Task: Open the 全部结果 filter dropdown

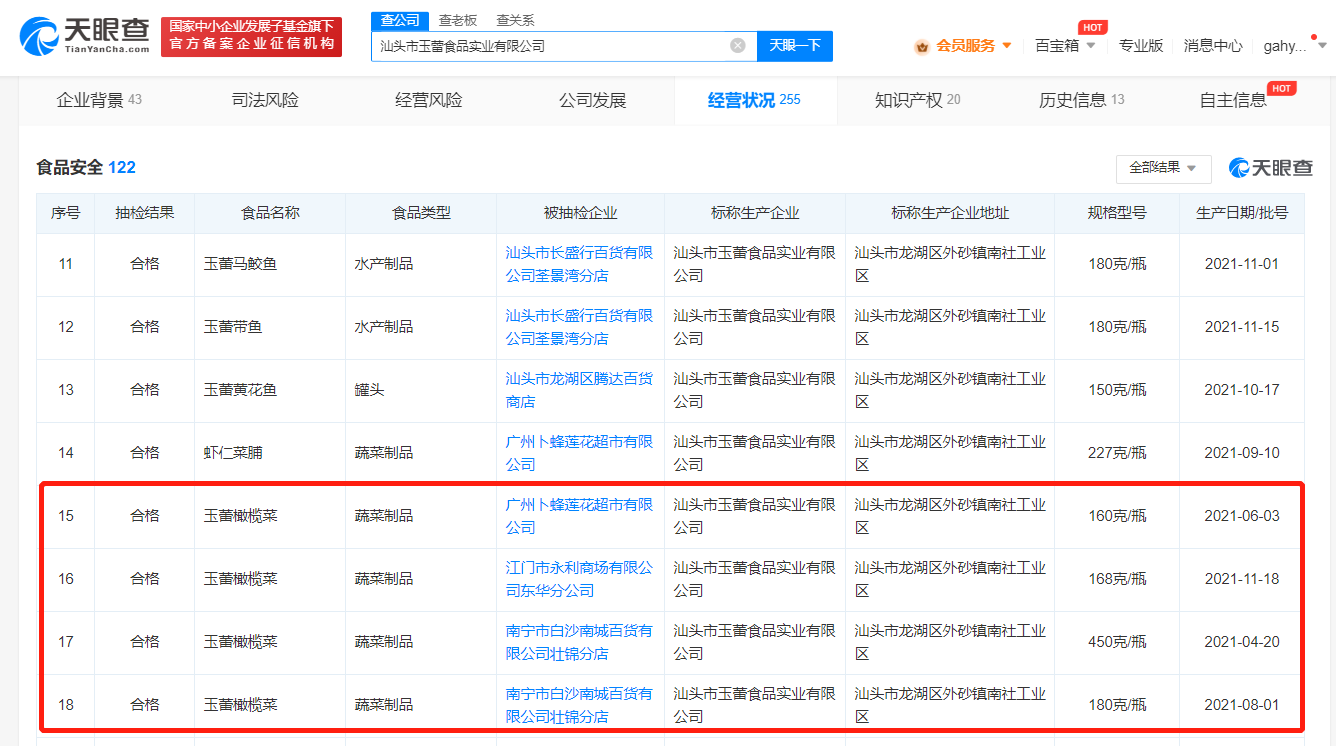Action: (1163, 168)
